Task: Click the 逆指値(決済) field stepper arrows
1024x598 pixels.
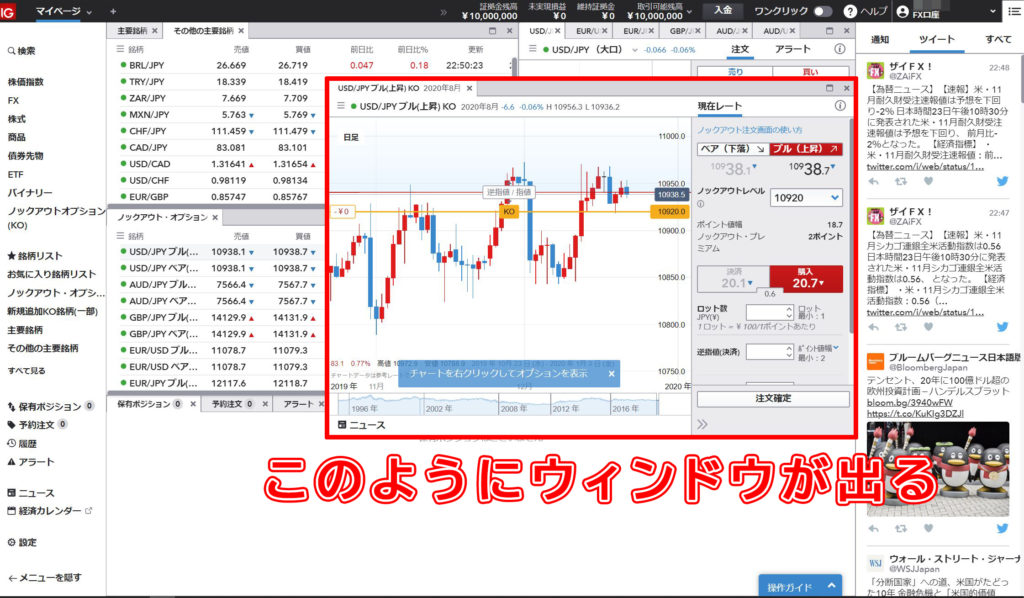Action: [x=789, y=352]
